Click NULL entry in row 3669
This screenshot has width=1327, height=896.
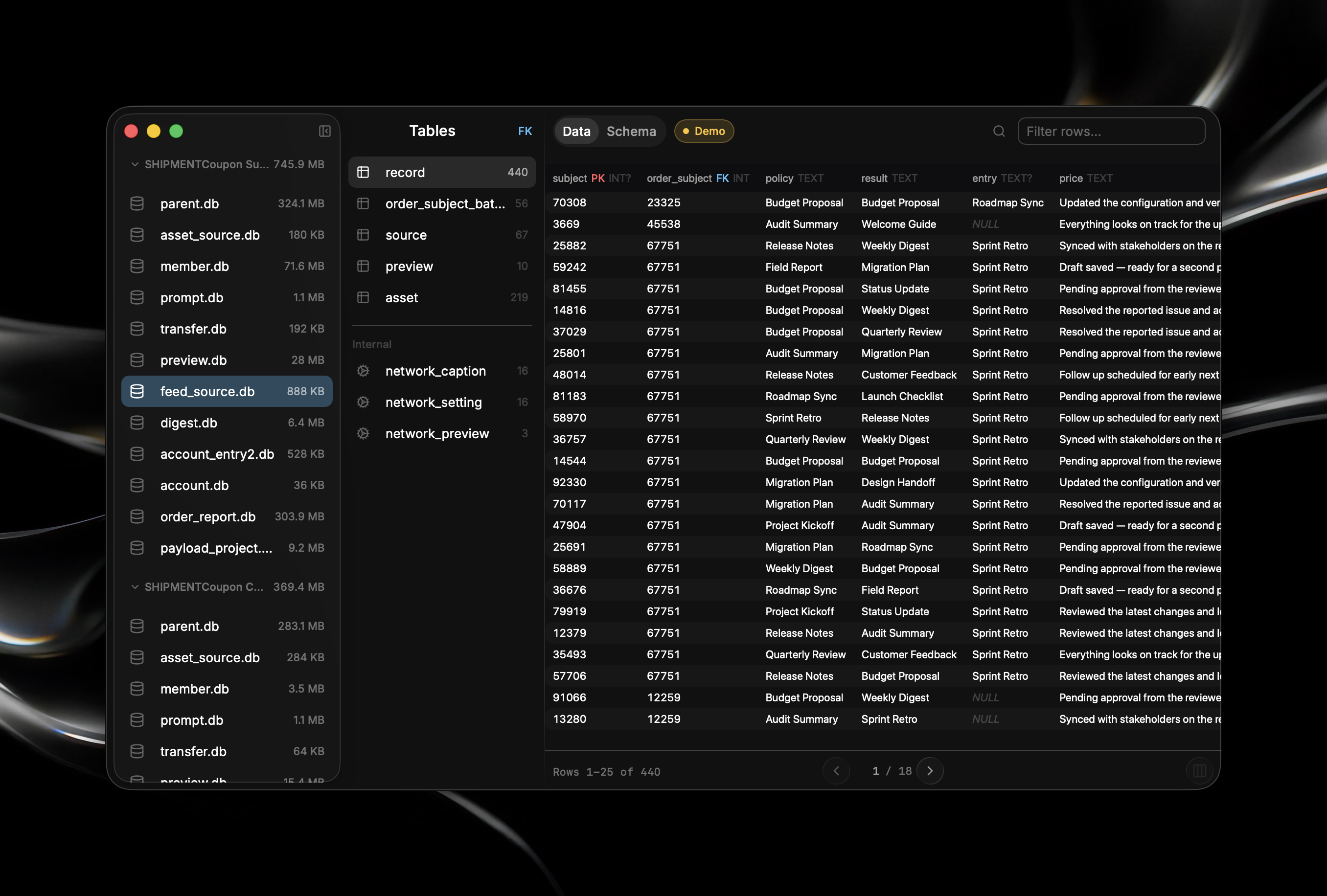coord(985,224)
